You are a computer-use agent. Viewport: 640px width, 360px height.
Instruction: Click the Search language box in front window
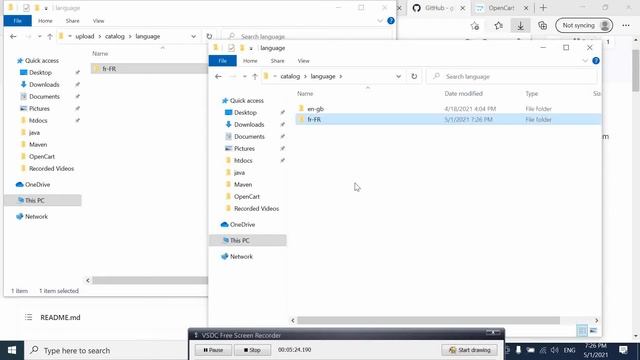point(512,76)
